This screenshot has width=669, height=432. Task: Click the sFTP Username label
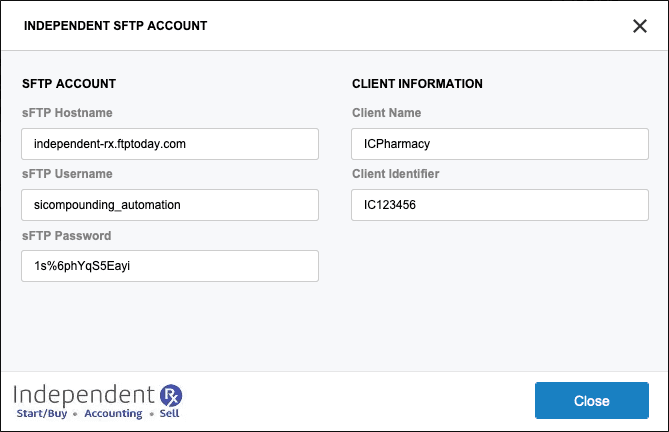pyautogui.click(x=67, y=174)
